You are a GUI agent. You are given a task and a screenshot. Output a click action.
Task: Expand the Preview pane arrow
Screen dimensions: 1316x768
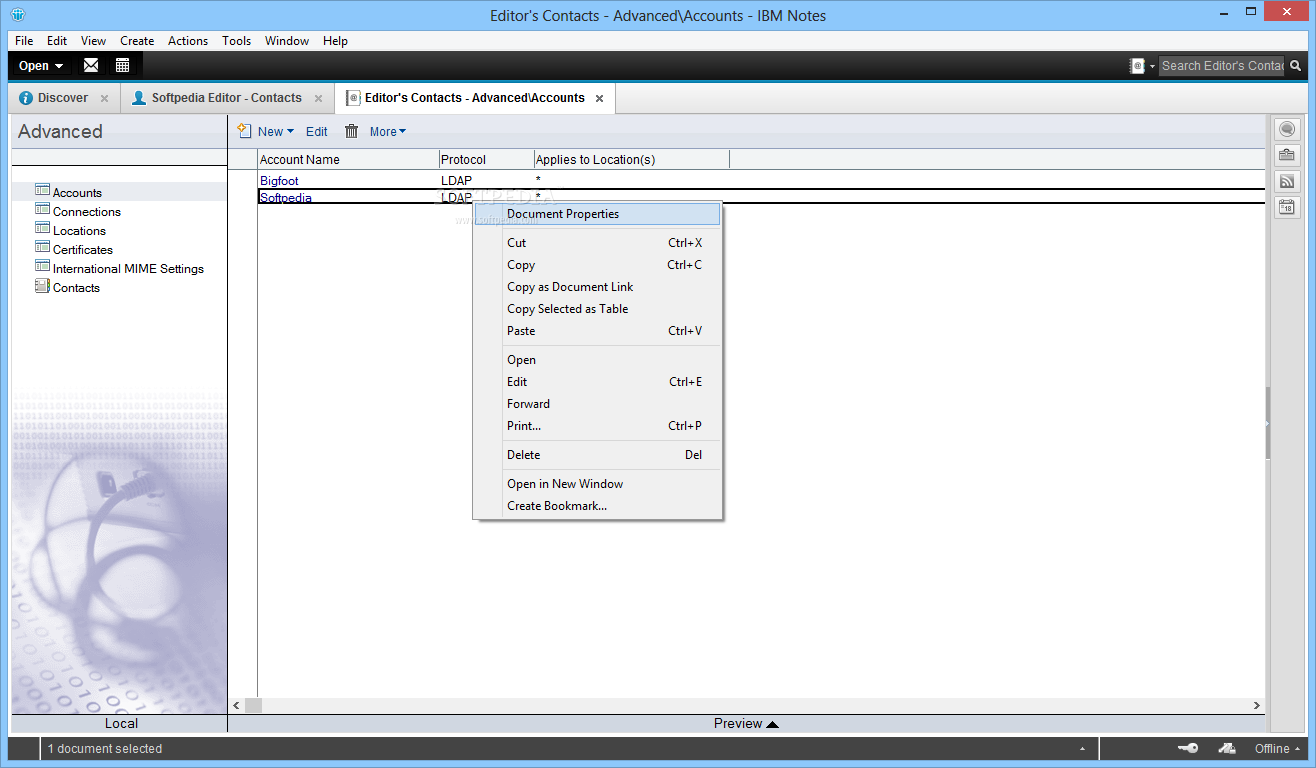tap(772, 724)
